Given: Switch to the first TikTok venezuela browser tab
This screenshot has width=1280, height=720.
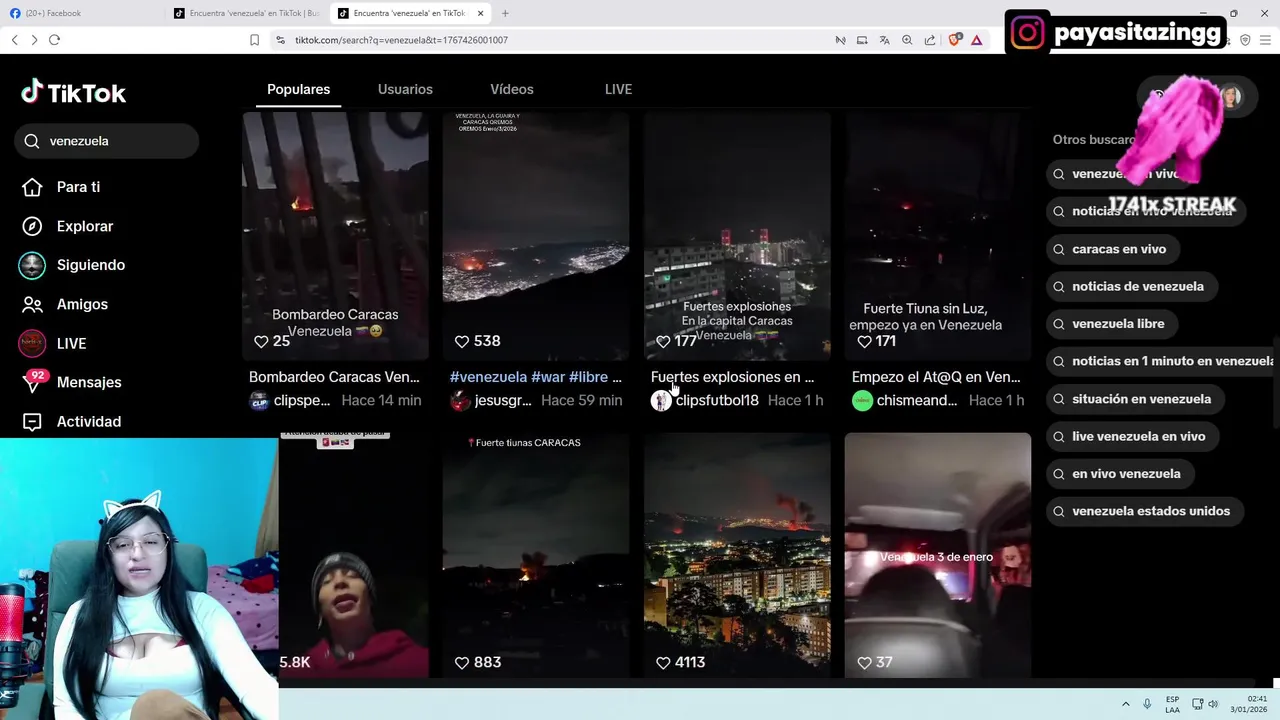Looking at the screenshot, I should tap(246, 13).
